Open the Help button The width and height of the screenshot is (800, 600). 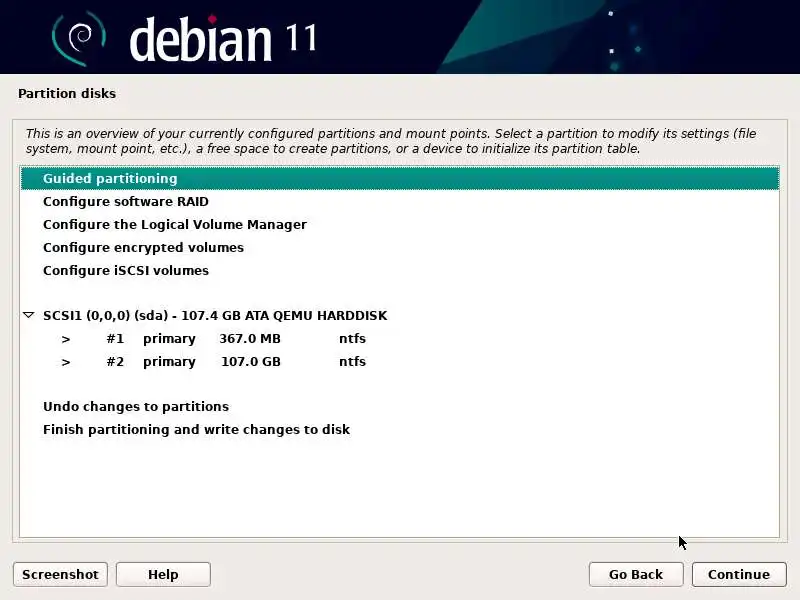[x=163, y=574]
